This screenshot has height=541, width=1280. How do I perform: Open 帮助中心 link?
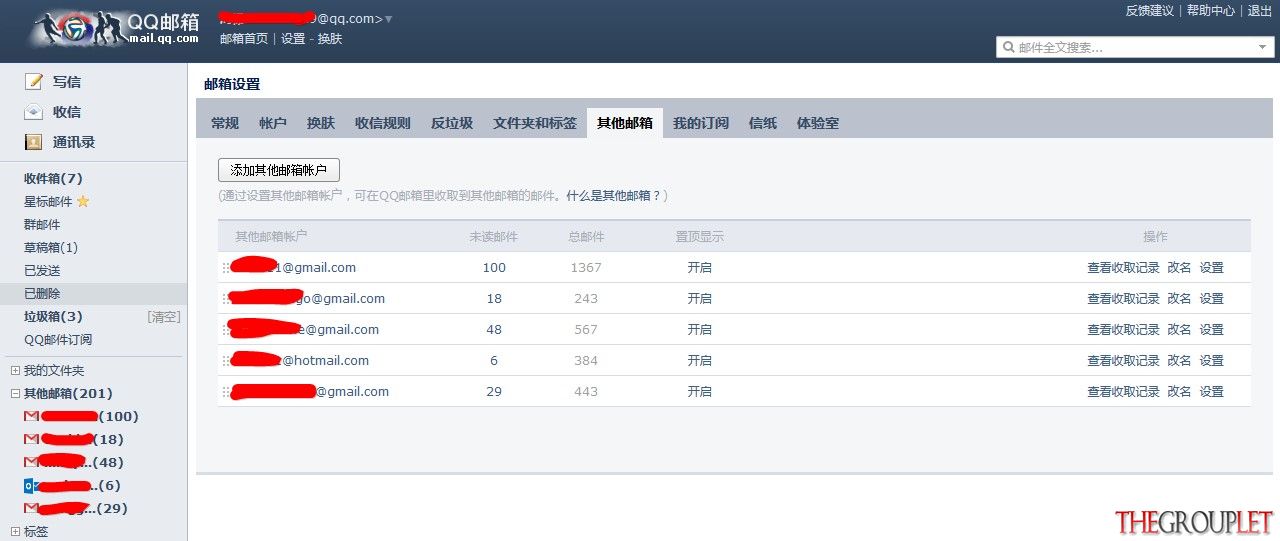pos(1211,10)
